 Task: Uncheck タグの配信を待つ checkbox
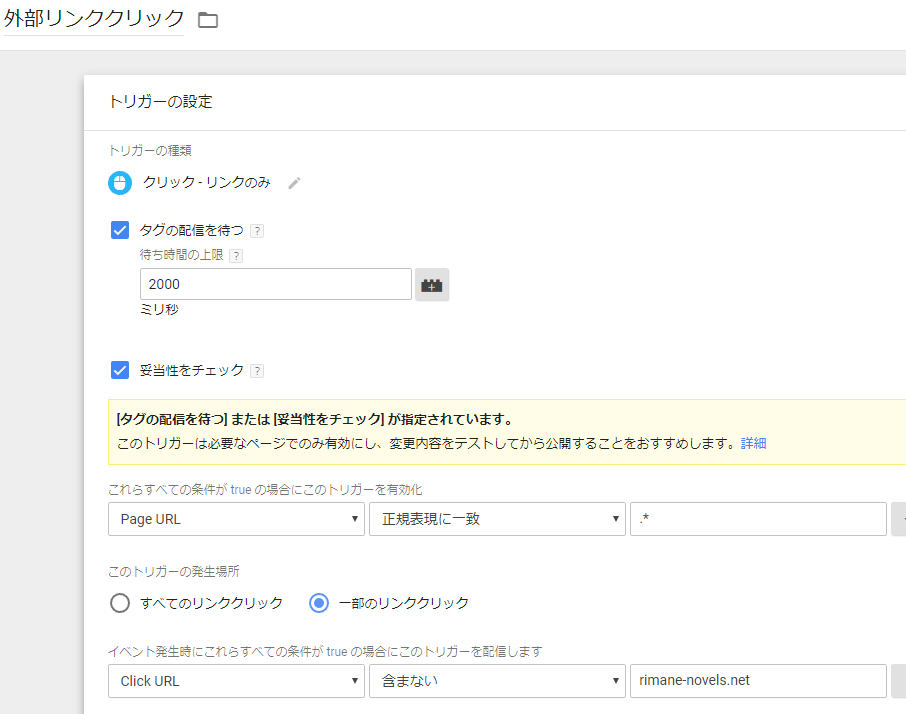coord(120,230)
